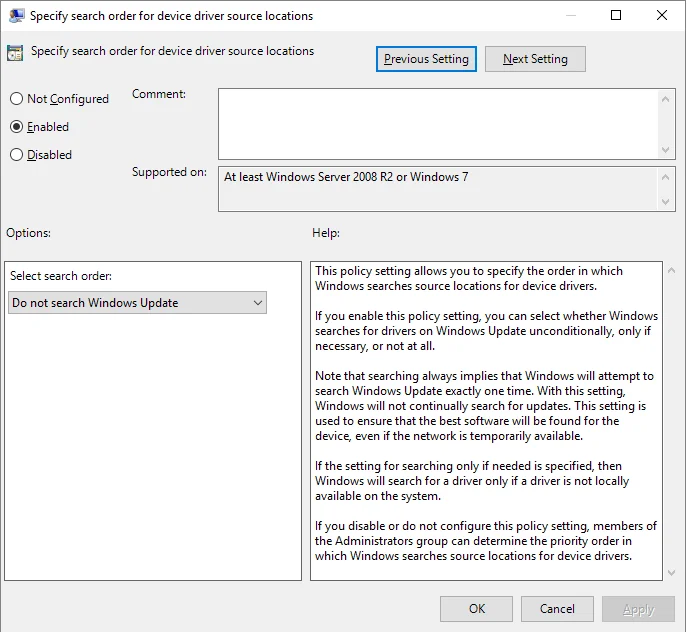Go to Next Setting
The width and height of the screenshot is (687, 632).
(535, 59)
